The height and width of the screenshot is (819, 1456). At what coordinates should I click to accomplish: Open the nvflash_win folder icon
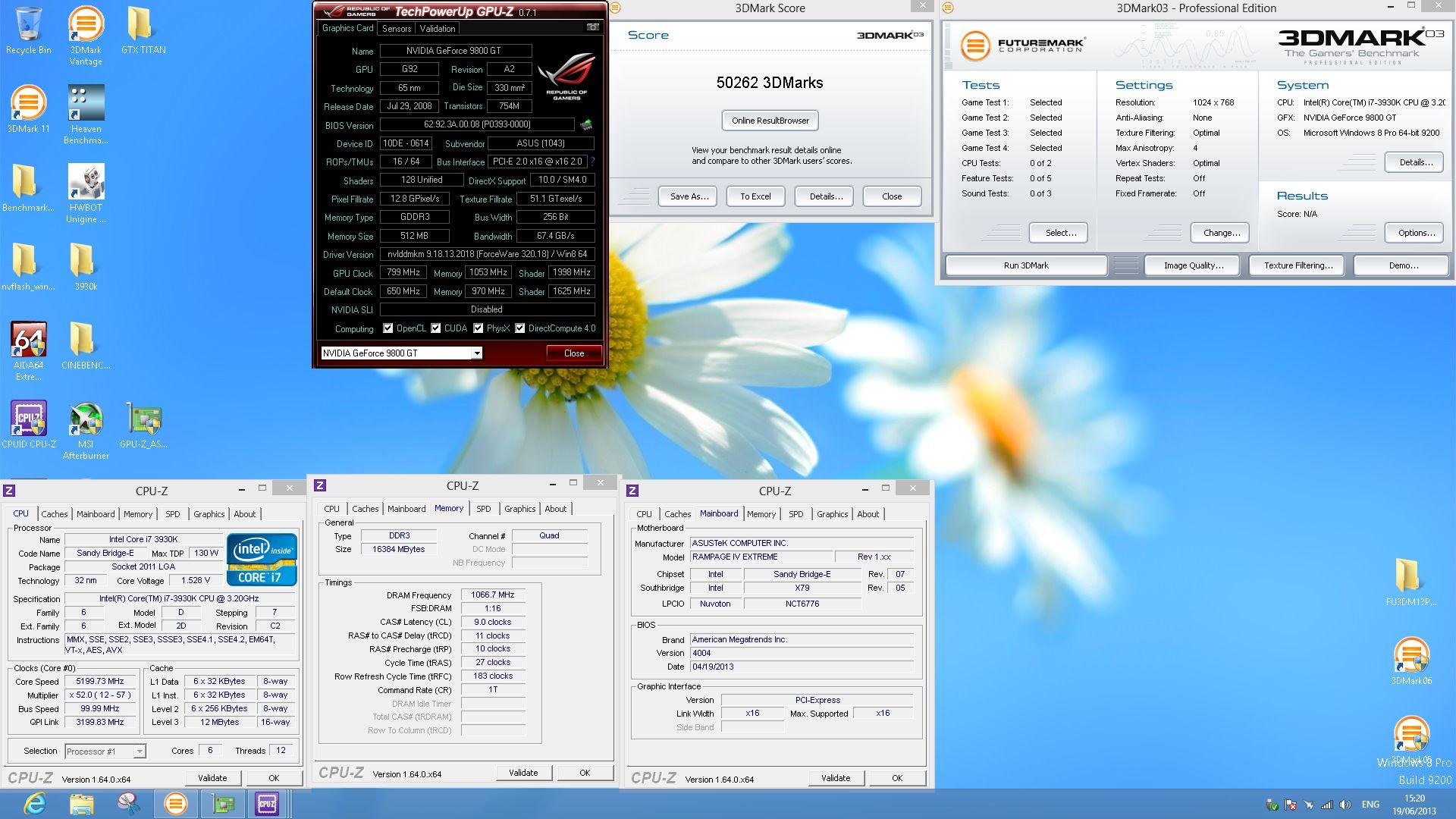point(28,267)
